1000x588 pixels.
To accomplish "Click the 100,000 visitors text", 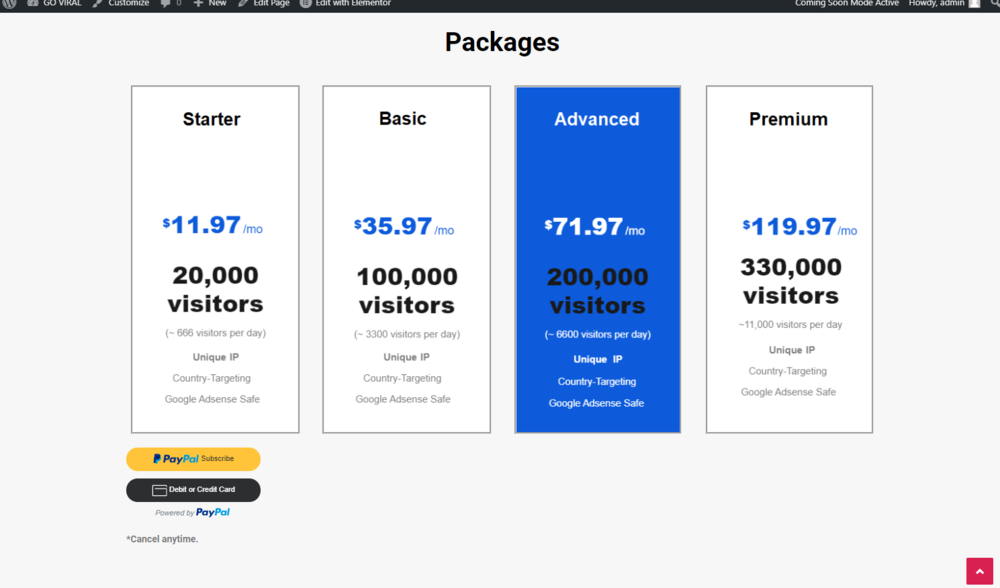I will (407, 291).
